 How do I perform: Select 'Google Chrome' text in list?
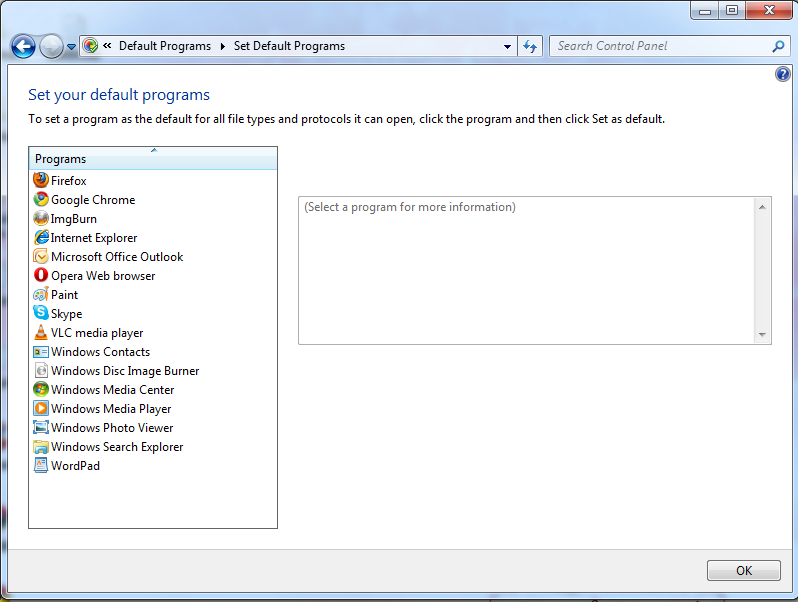point(93,199)
